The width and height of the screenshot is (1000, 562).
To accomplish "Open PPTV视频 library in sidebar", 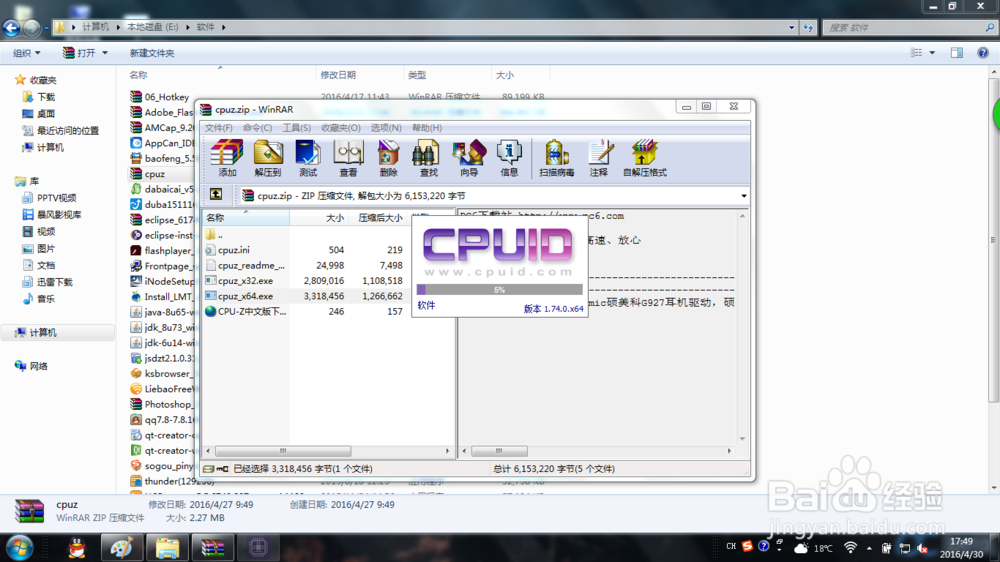I will tap(50, 198).
